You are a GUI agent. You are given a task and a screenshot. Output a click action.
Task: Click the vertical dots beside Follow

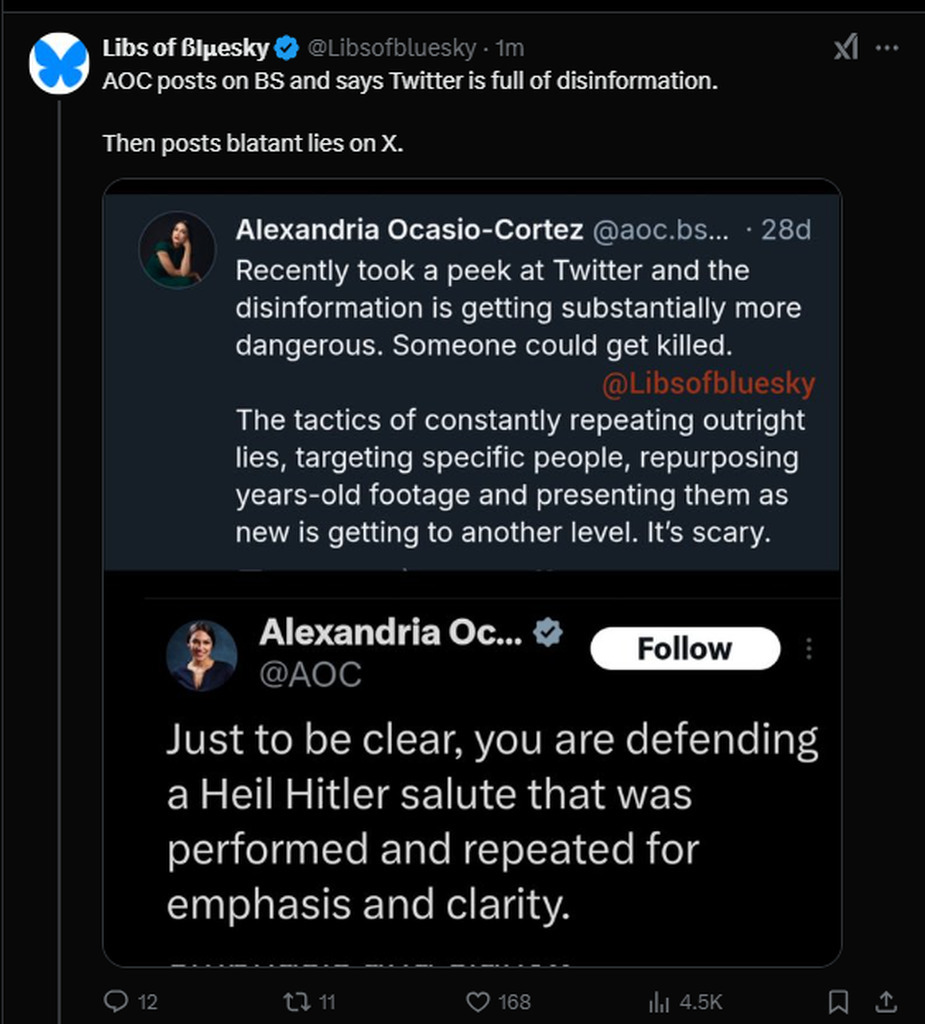(x=809, y=649)
